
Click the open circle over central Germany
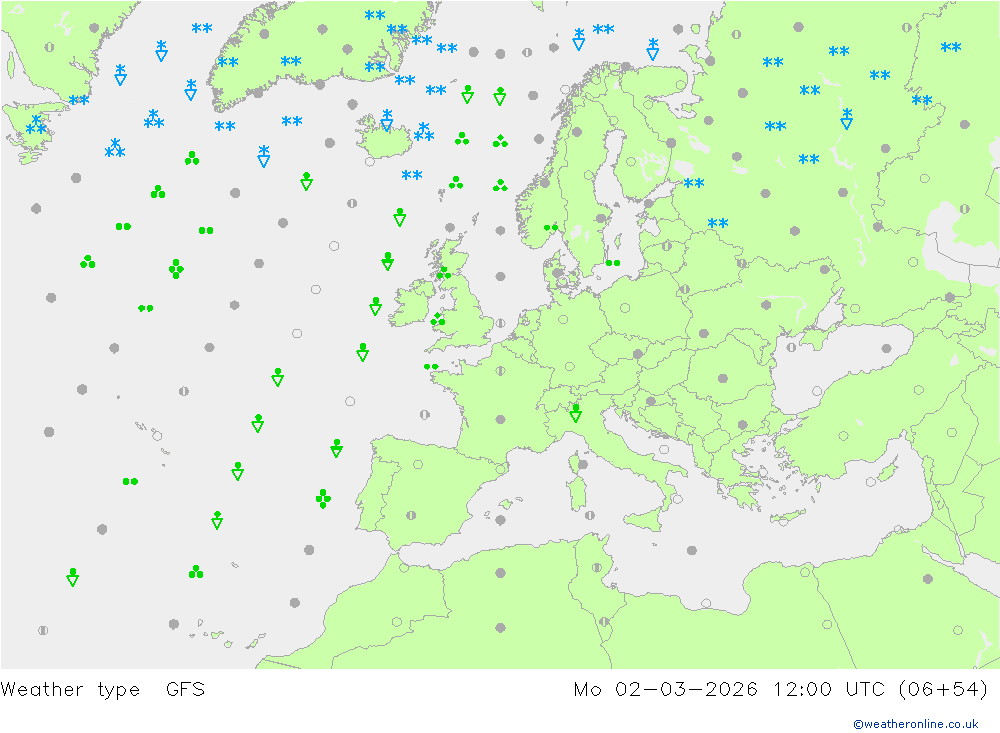pyautogui.click(x=563, y=320)
